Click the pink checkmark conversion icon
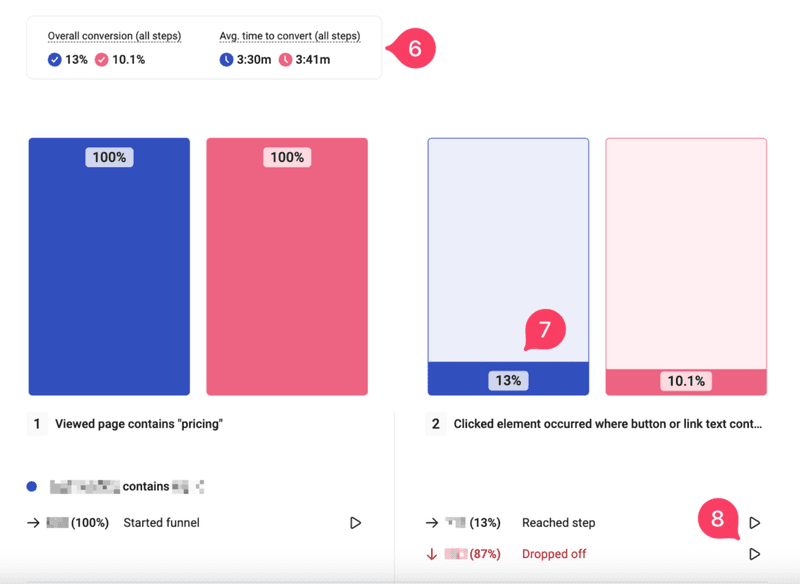The height and width of the screenshot is (584, 800). (101, 60)
